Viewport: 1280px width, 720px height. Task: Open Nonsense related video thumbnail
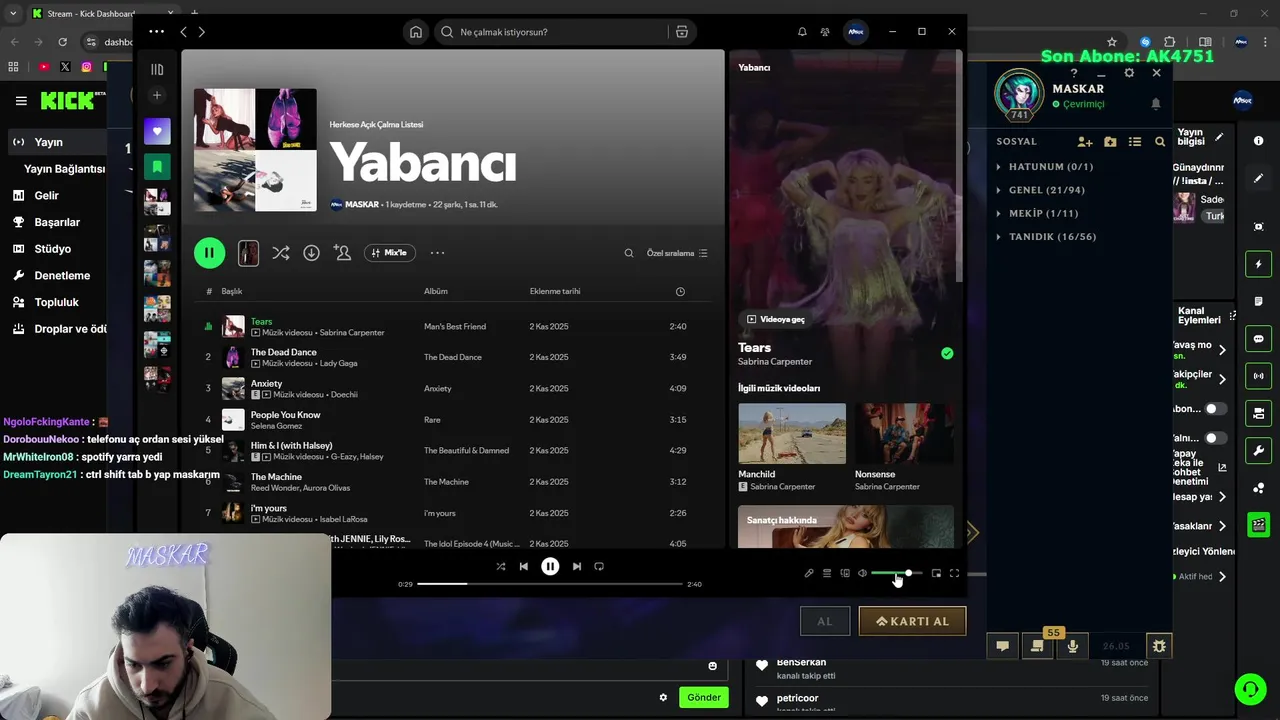pyautogui.click(x=904, y=433)
